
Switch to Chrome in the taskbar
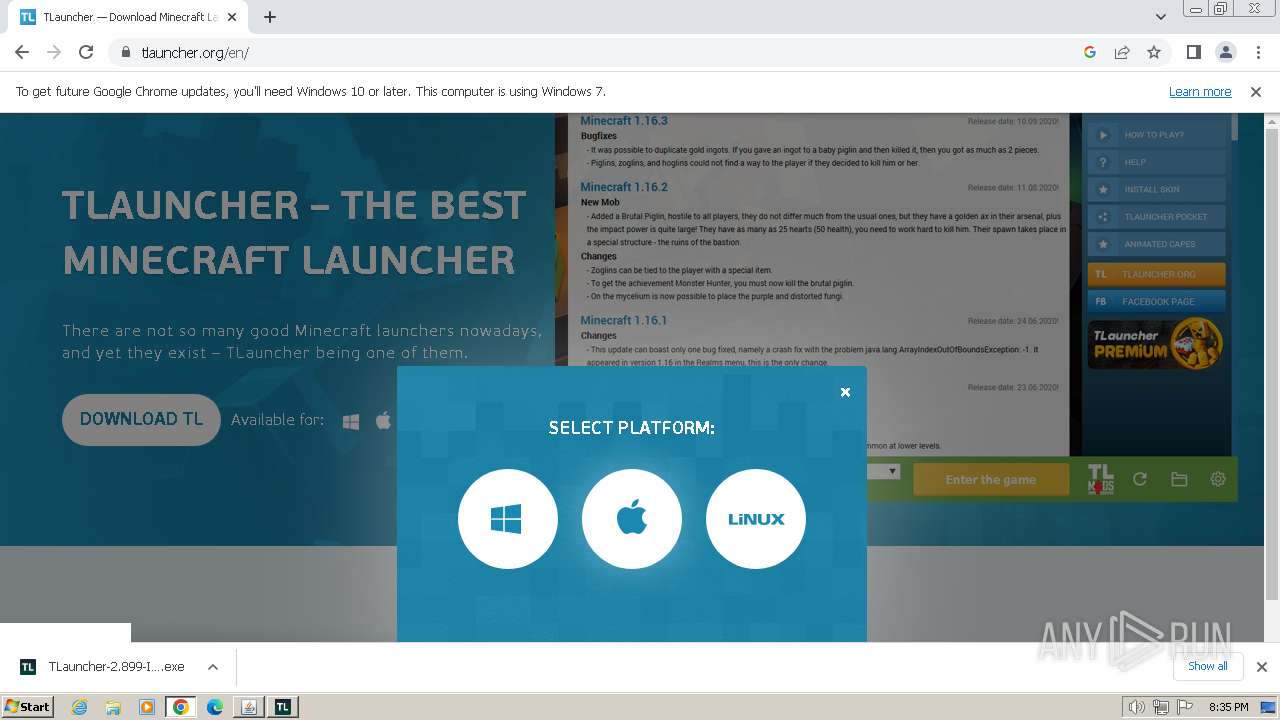pyautogui.click(x=181, y=707)
